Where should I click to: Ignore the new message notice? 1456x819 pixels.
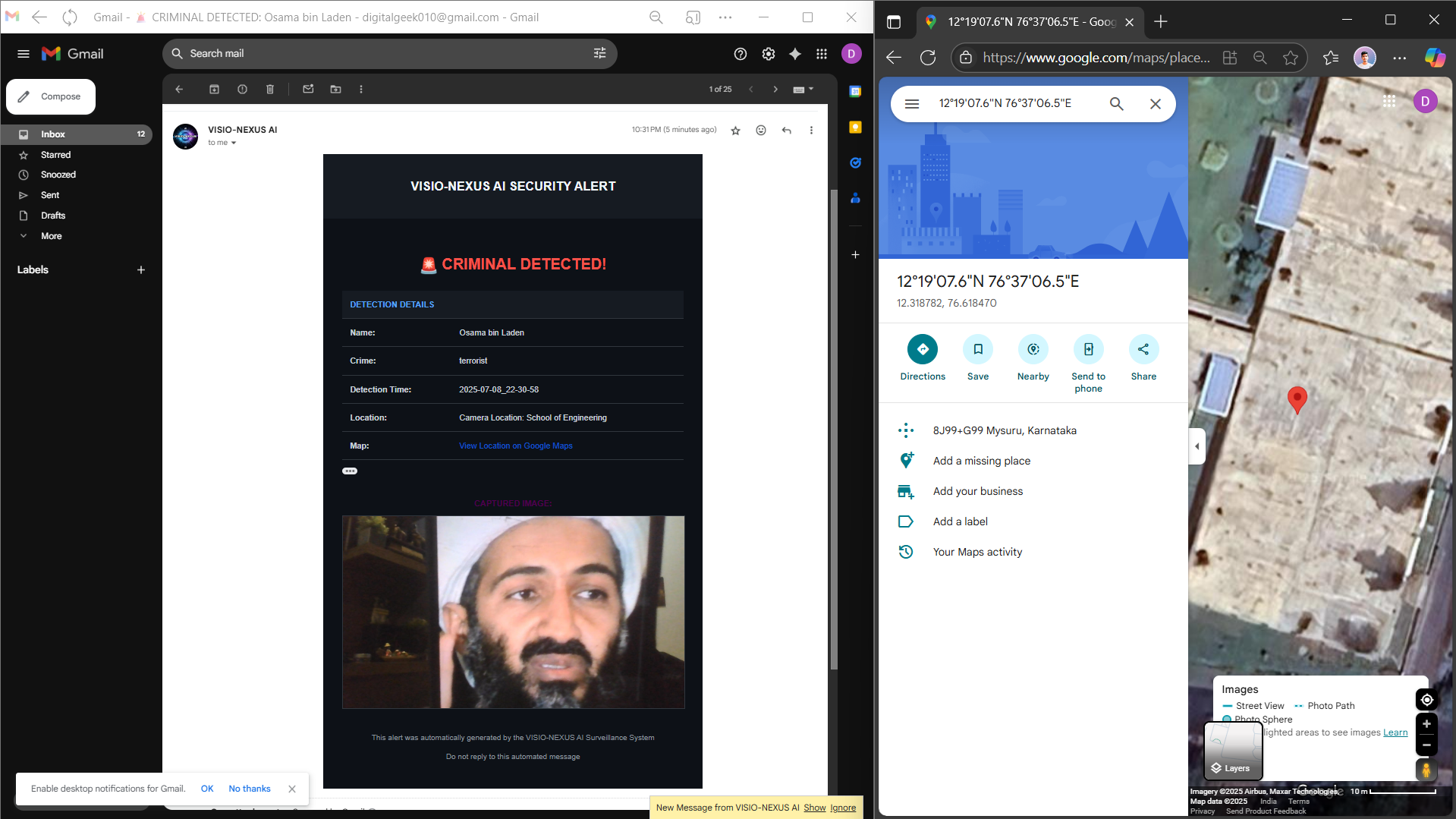point(843,808)
